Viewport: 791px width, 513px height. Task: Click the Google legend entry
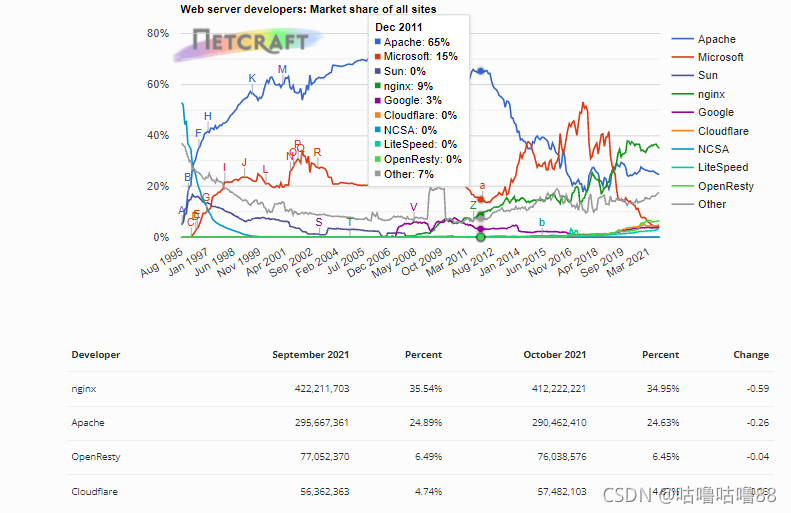tap(703, 112)
